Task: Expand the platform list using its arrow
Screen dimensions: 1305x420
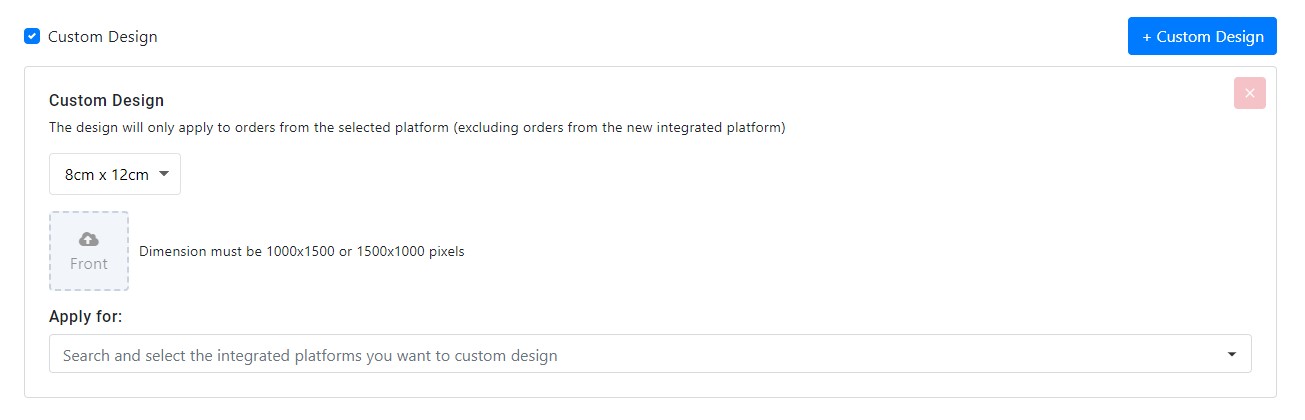Action: [x=1232, y=354]
